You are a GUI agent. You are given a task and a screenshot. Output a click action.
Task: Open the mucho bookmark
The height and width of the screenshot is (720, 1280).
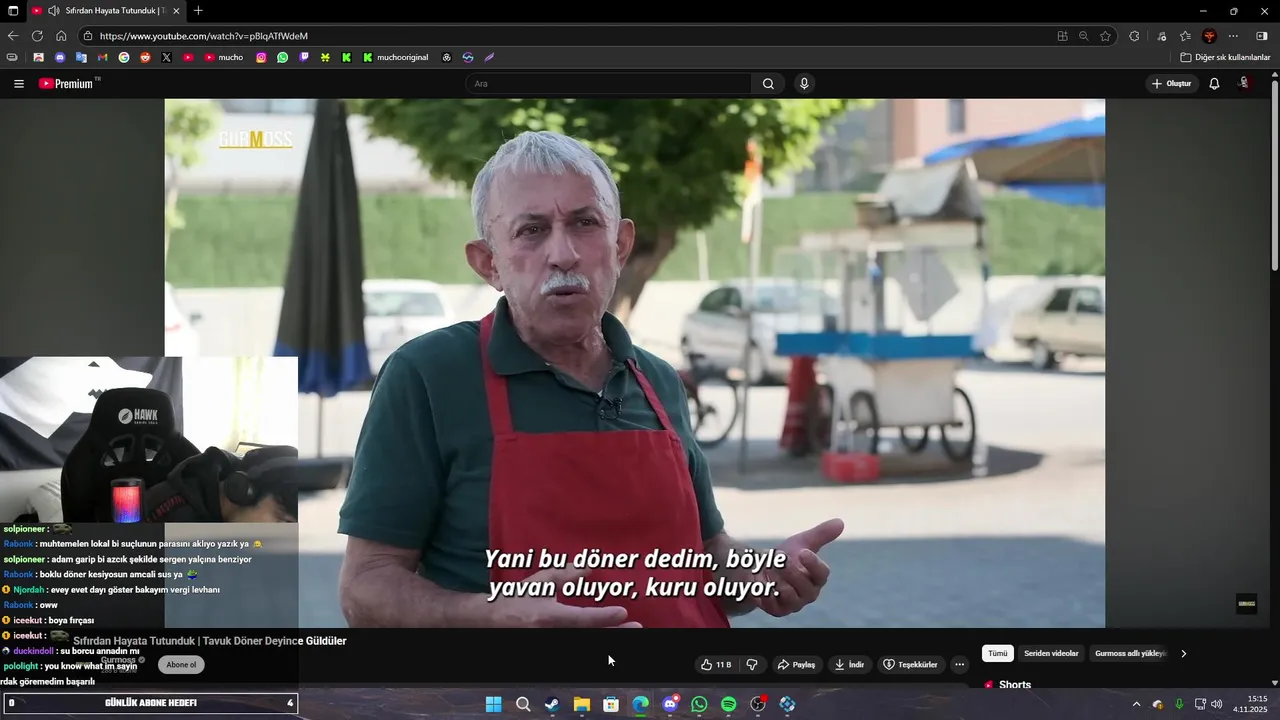(224, 58)
